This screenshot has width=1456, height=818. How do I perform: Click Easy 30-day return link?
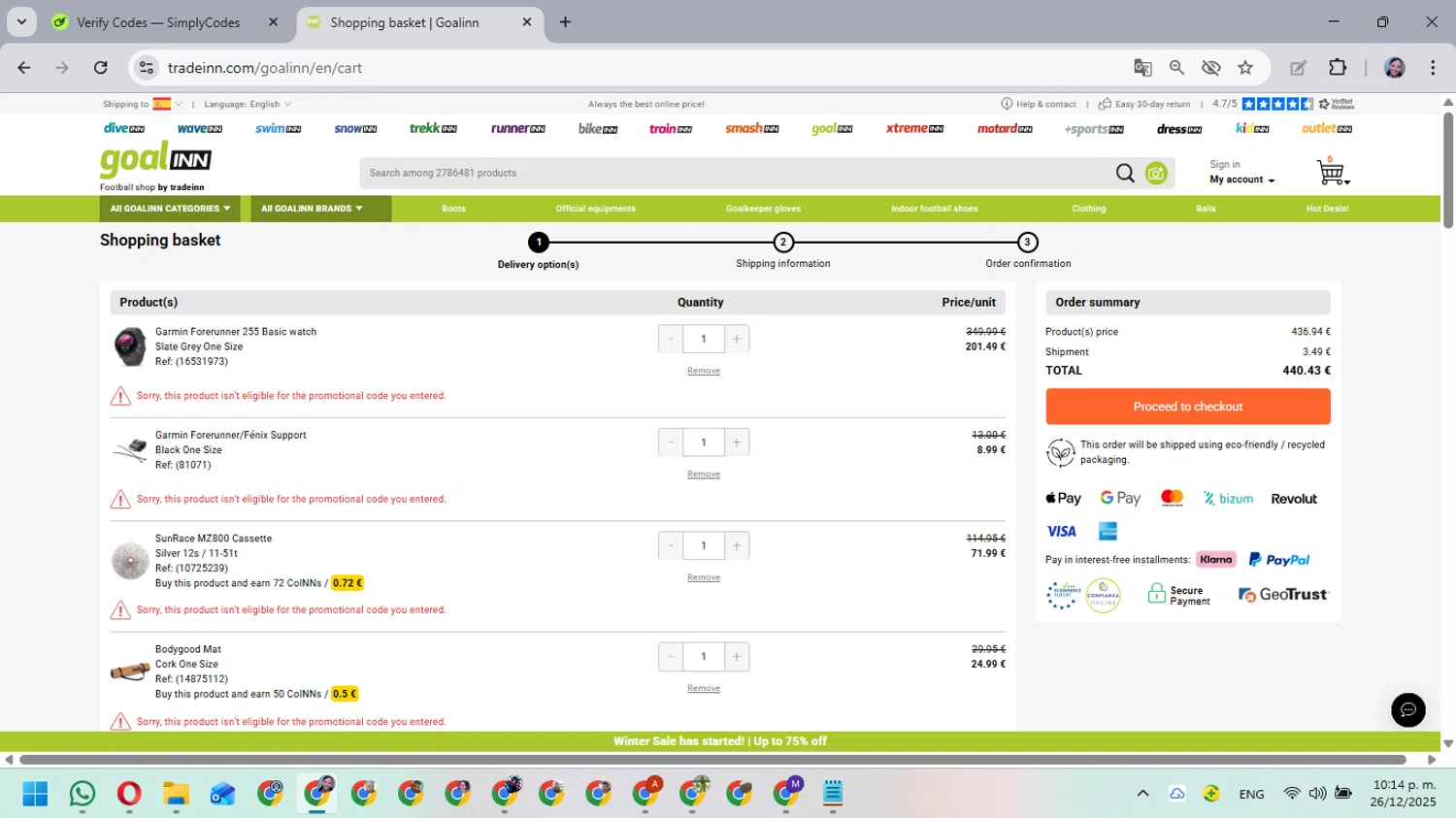(1144, 104)
